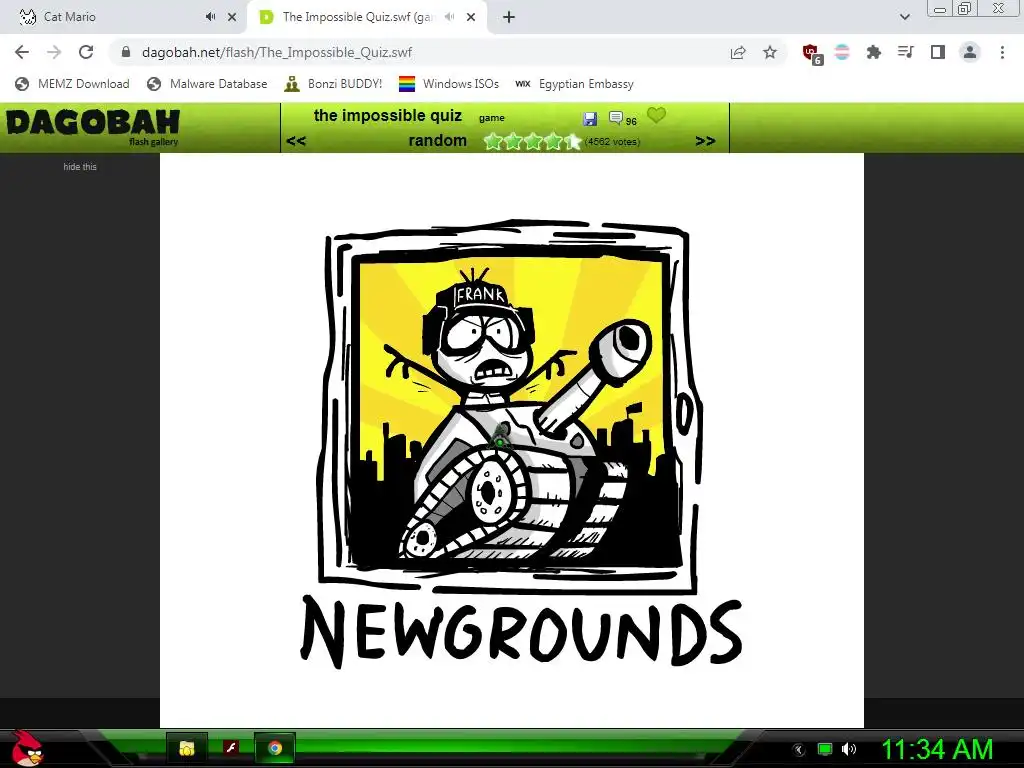The image size is (1024, 768).
Task: Close The Impossible Quiz tab
Action: coord(471,17)
